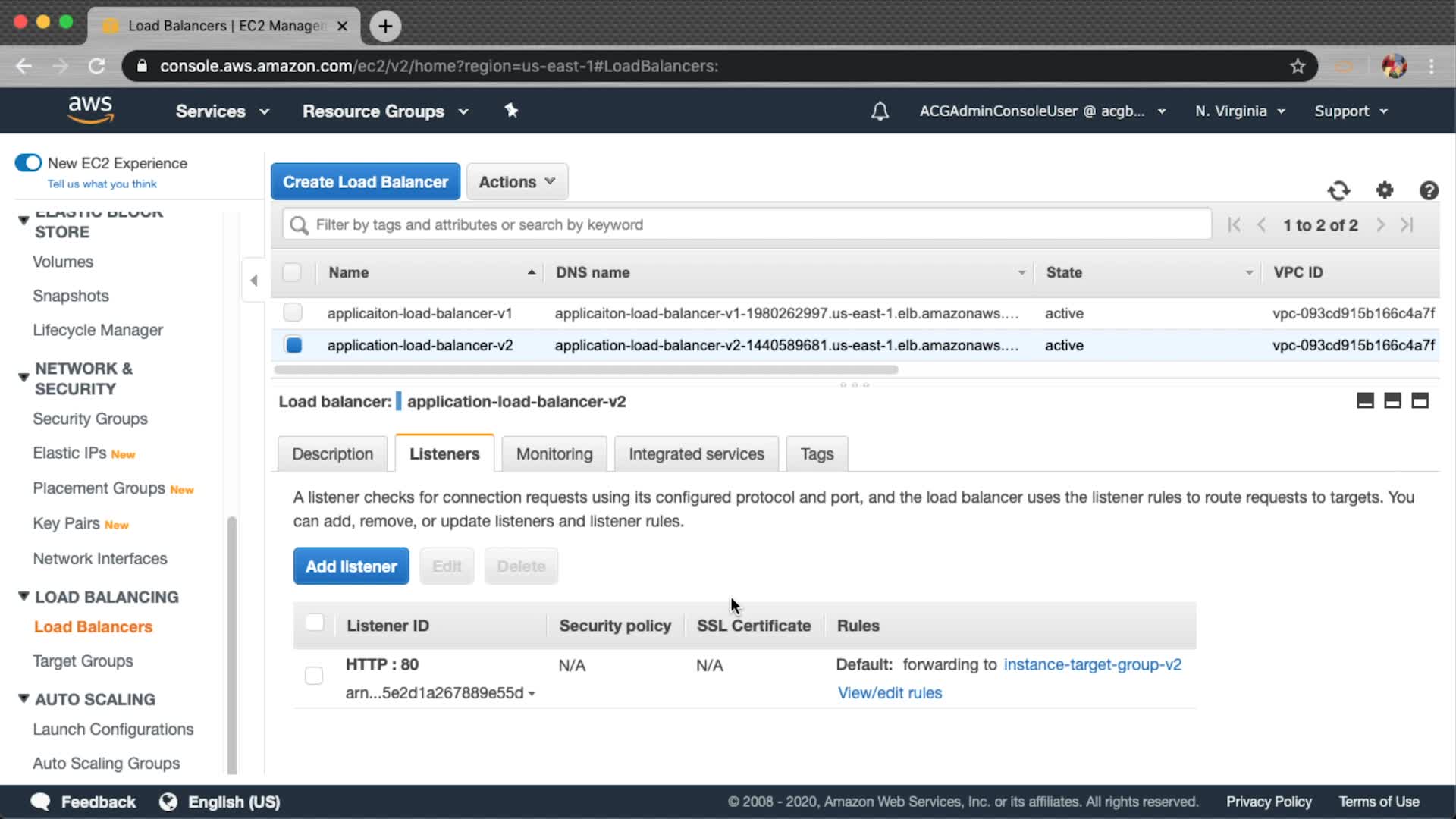Select the applicaiton-load-balancer-v1 row checkbox
The height and width of the screenshot is (819, 1456).
point(293,312)
